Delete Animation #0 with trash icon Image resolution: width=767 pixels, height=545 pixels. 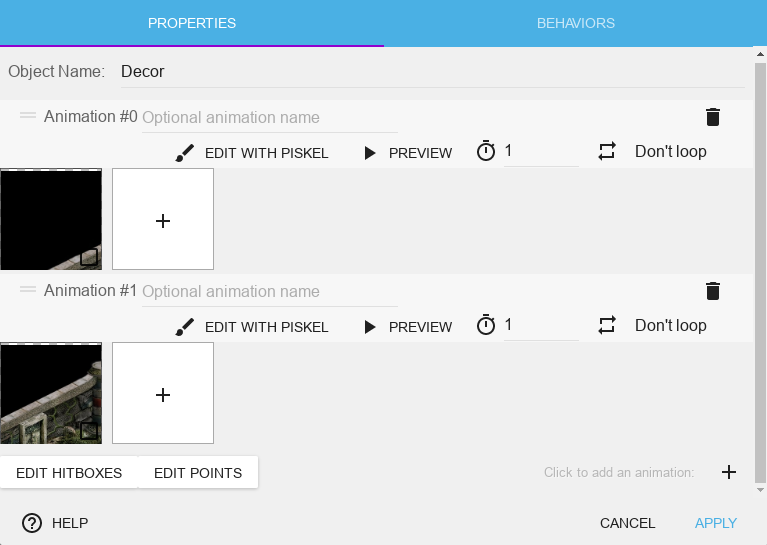[x=712, y=117]
